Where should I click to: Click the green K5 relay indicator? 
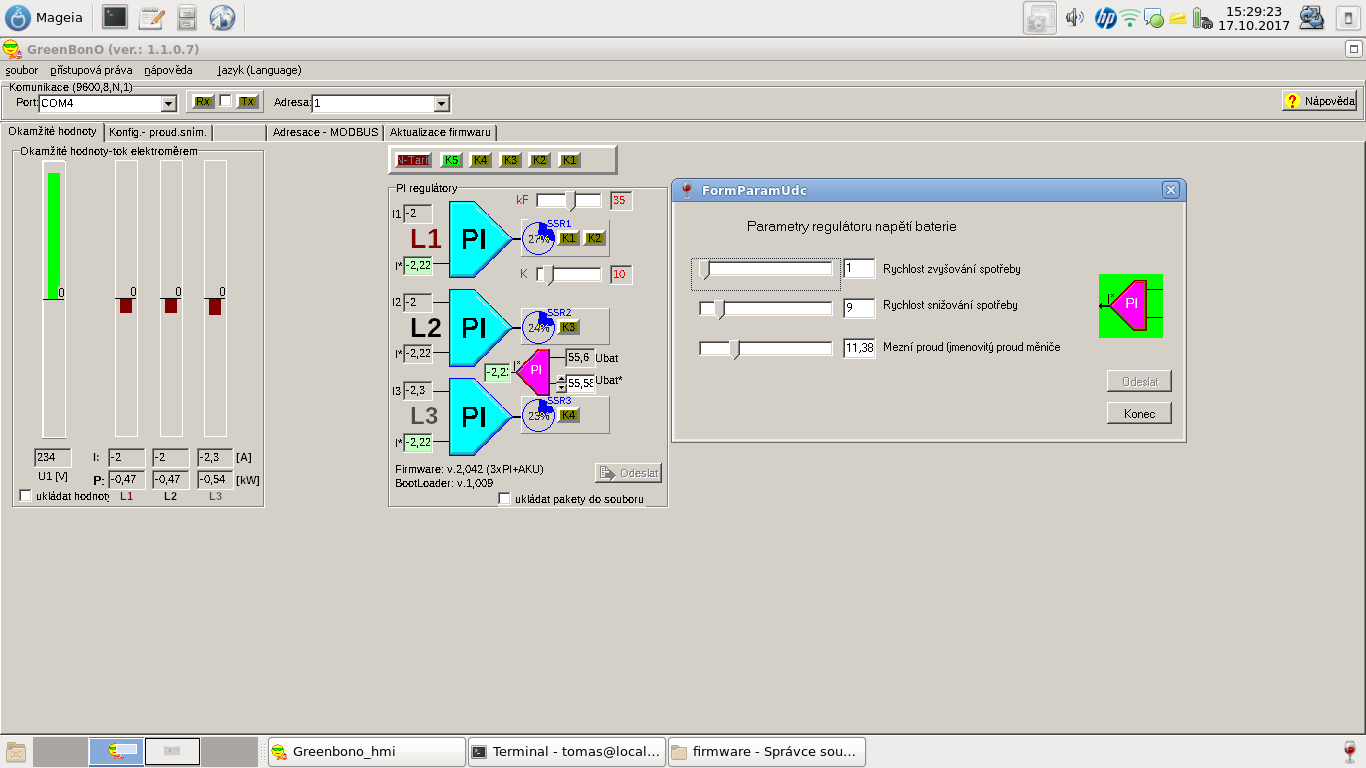451,160
